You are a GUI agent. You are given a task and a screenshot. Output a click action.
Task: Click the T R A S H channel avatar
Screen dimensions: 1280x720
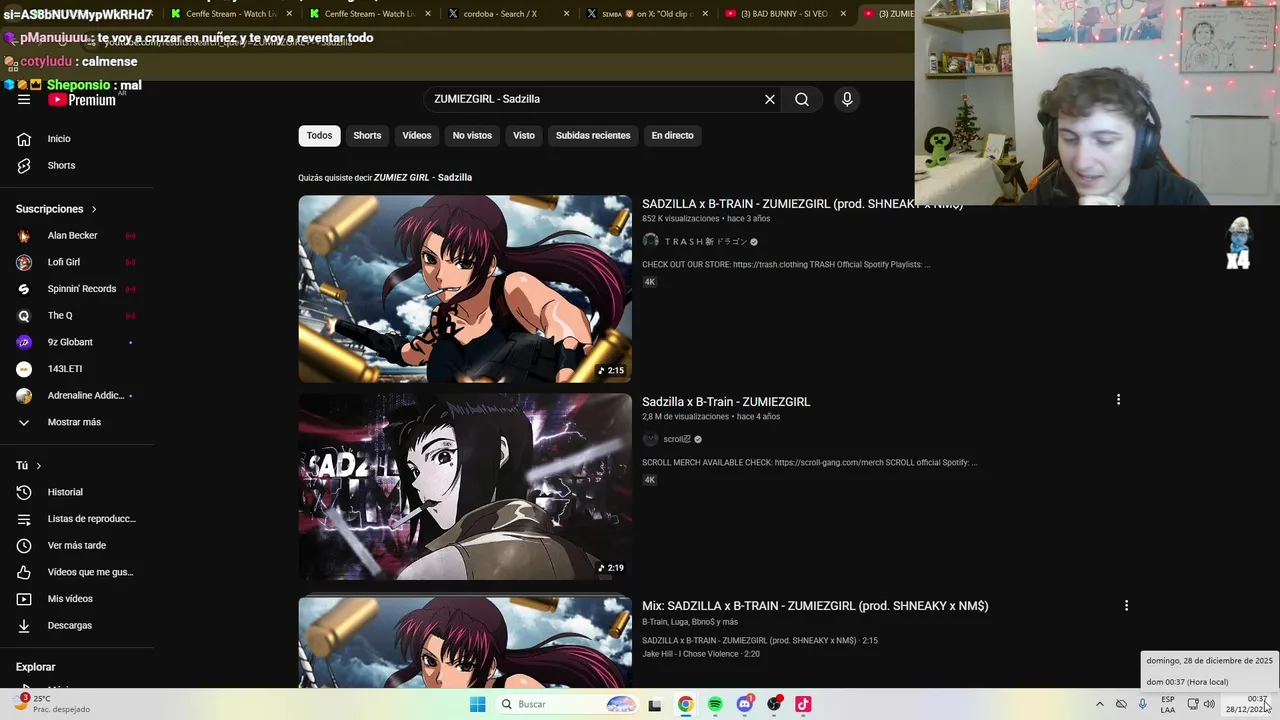click(x=650, y=241)
